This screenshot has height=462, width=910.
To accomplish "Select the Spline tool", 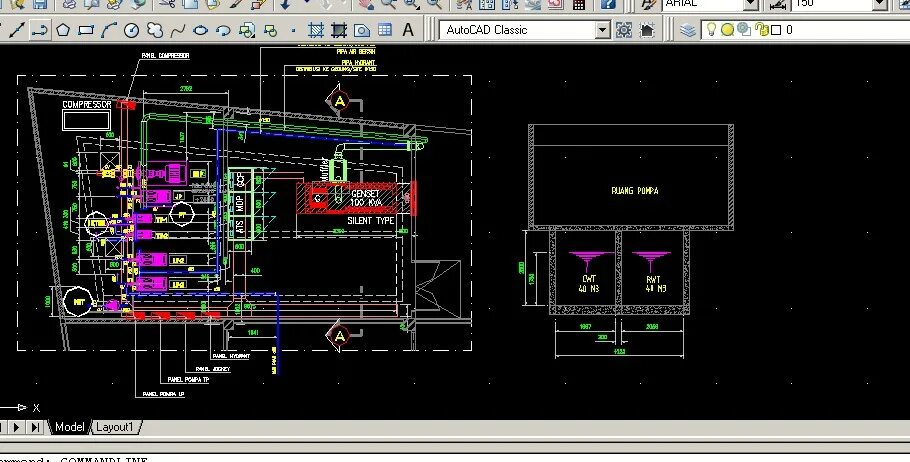I will (x=178, y=30).
